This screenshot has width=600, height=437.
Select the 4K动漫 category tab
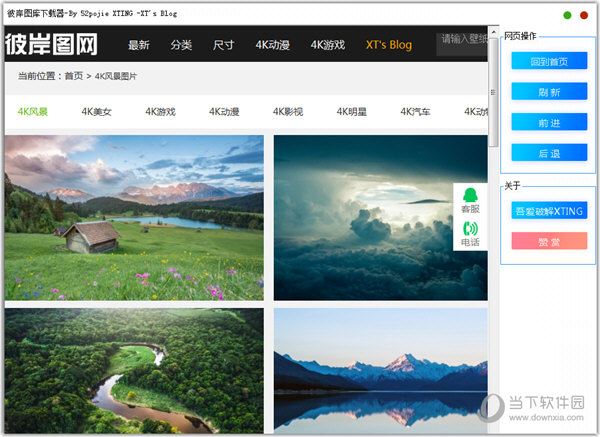tap(224, 112)
